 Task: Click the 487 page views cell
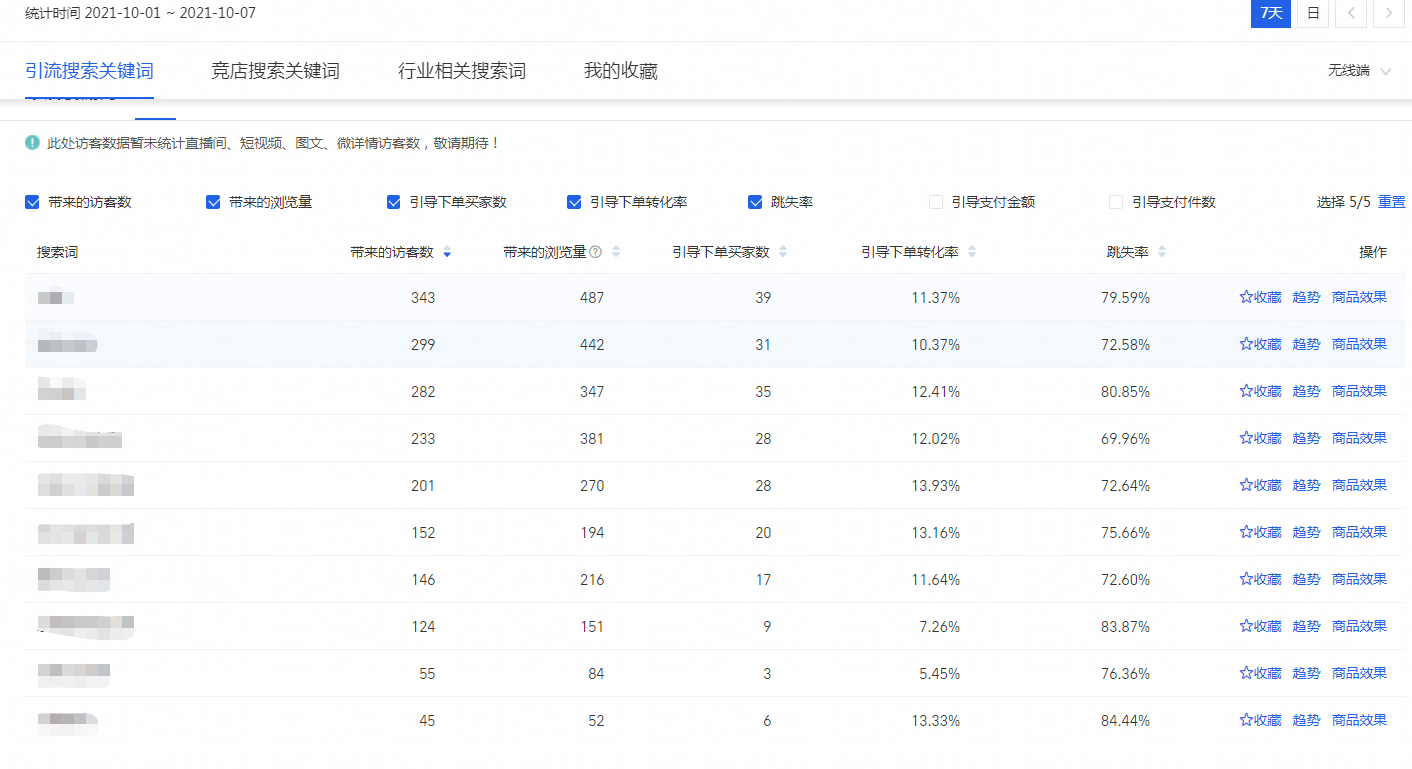[x=592, y=298]
